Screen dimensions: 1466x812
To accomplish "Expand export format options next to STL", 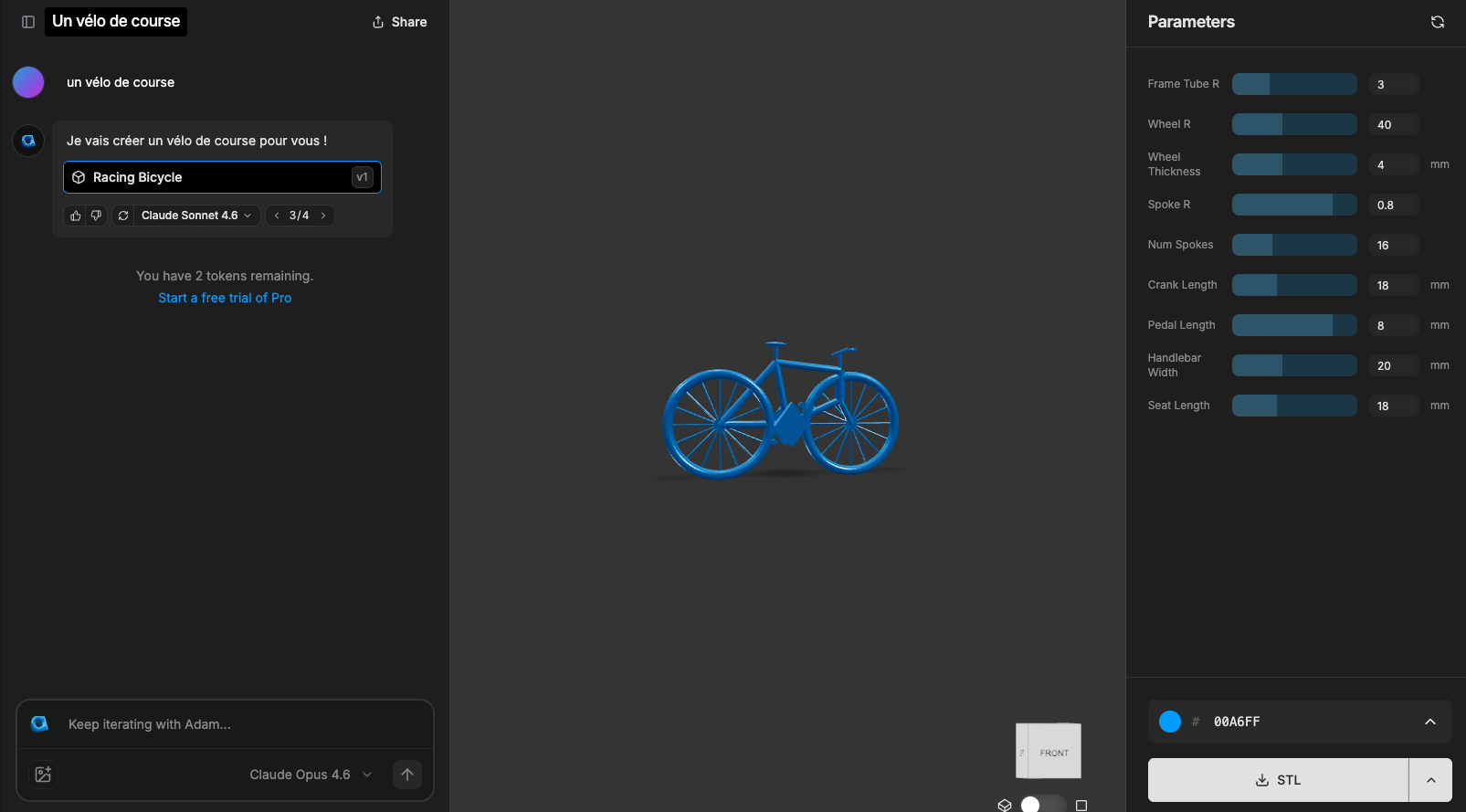I will click(x=1430, y=780).
